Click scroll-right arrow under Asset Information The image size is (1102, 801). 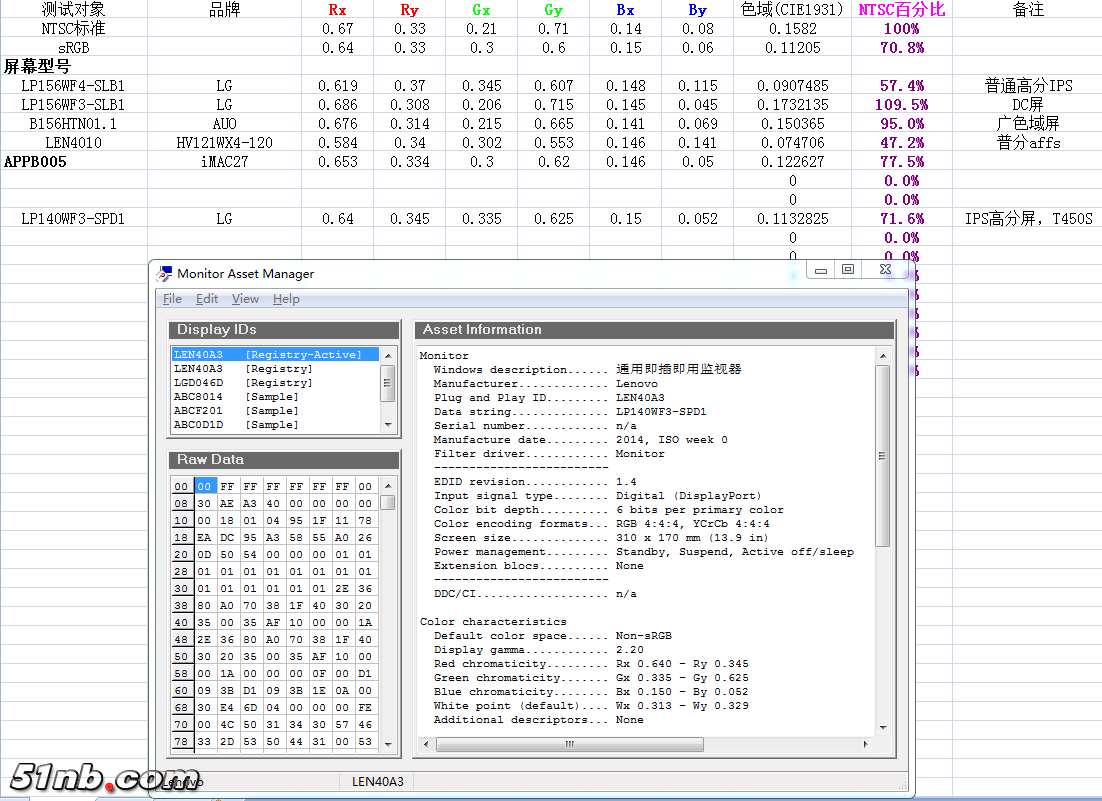pos(865,744)
